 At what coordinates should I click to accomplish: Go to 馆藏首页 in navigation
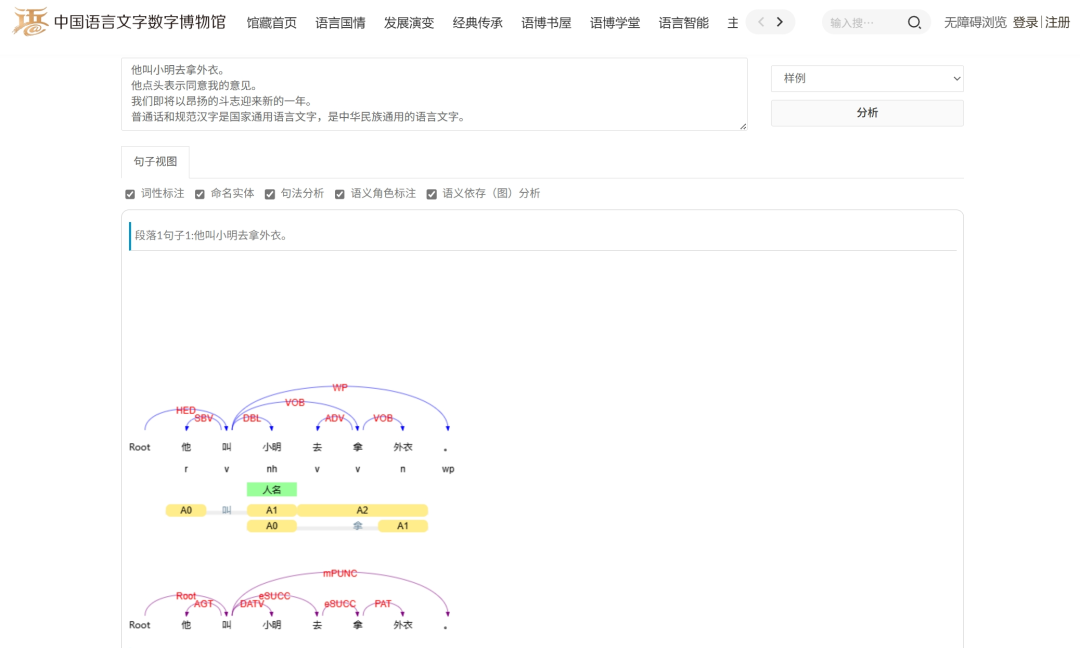[271, 22]
